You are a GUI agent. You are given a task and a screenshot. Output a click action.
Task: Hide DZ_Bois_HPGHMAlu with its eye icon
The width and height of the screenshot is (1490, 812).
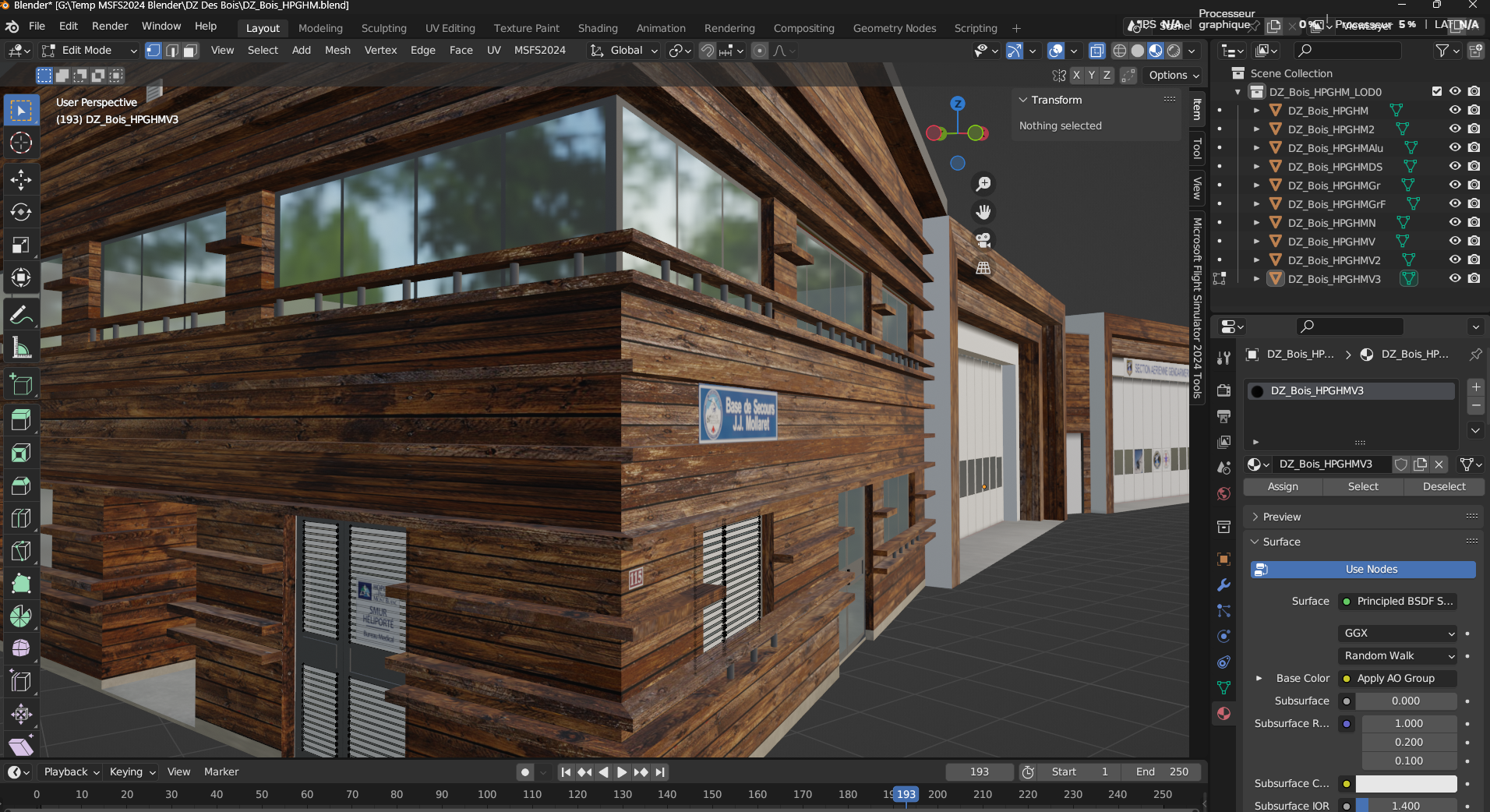click(1454, 147)
